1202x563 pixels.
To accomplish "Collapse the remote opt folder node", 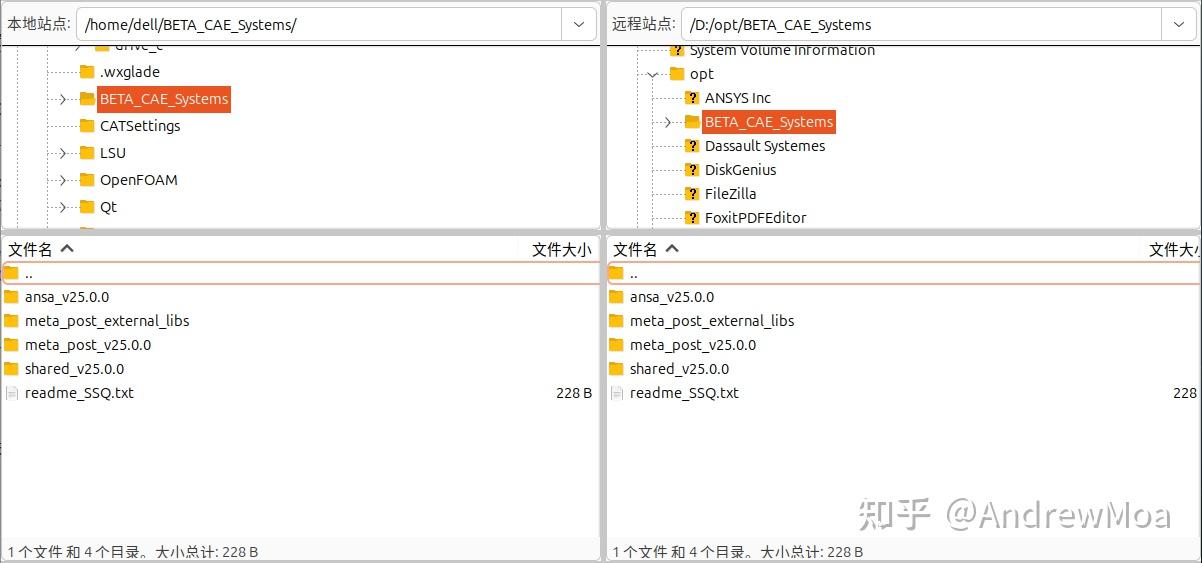I will 653,74.
